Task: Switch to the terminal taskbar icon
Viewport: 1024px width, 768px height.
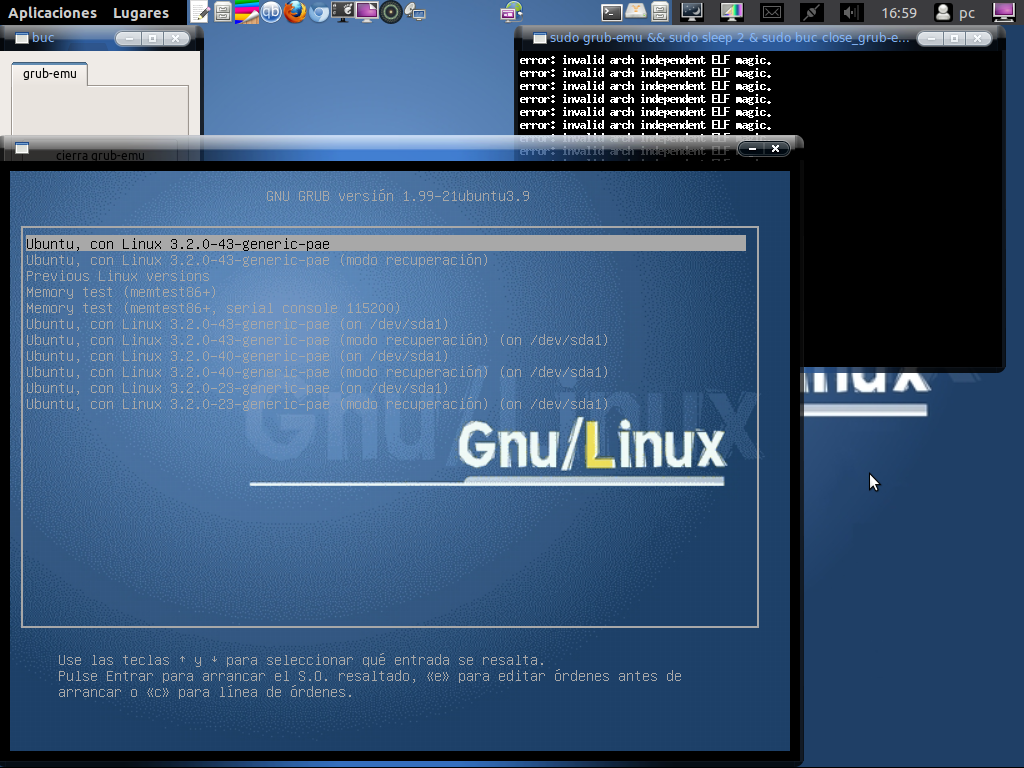Action: (611, 12)
